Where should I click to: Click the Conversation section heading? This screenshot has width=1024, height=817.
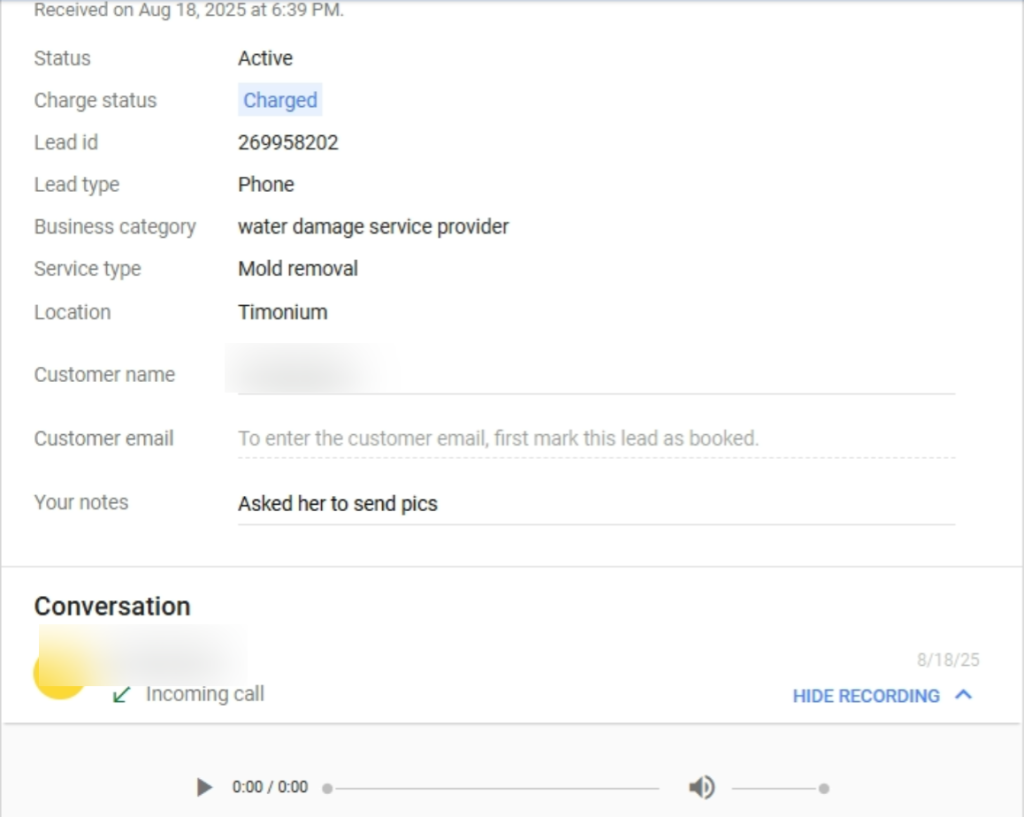[x=112, y=606]
